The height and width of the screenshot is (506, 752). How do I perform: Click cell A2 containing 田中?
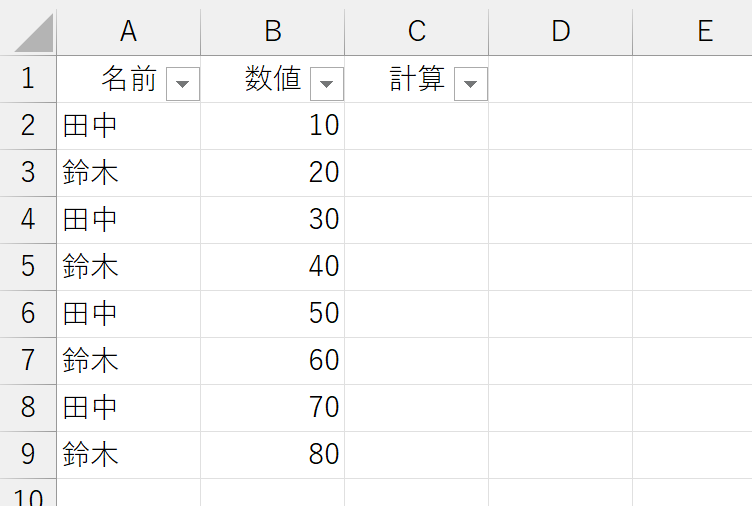(x=129, y=126)
